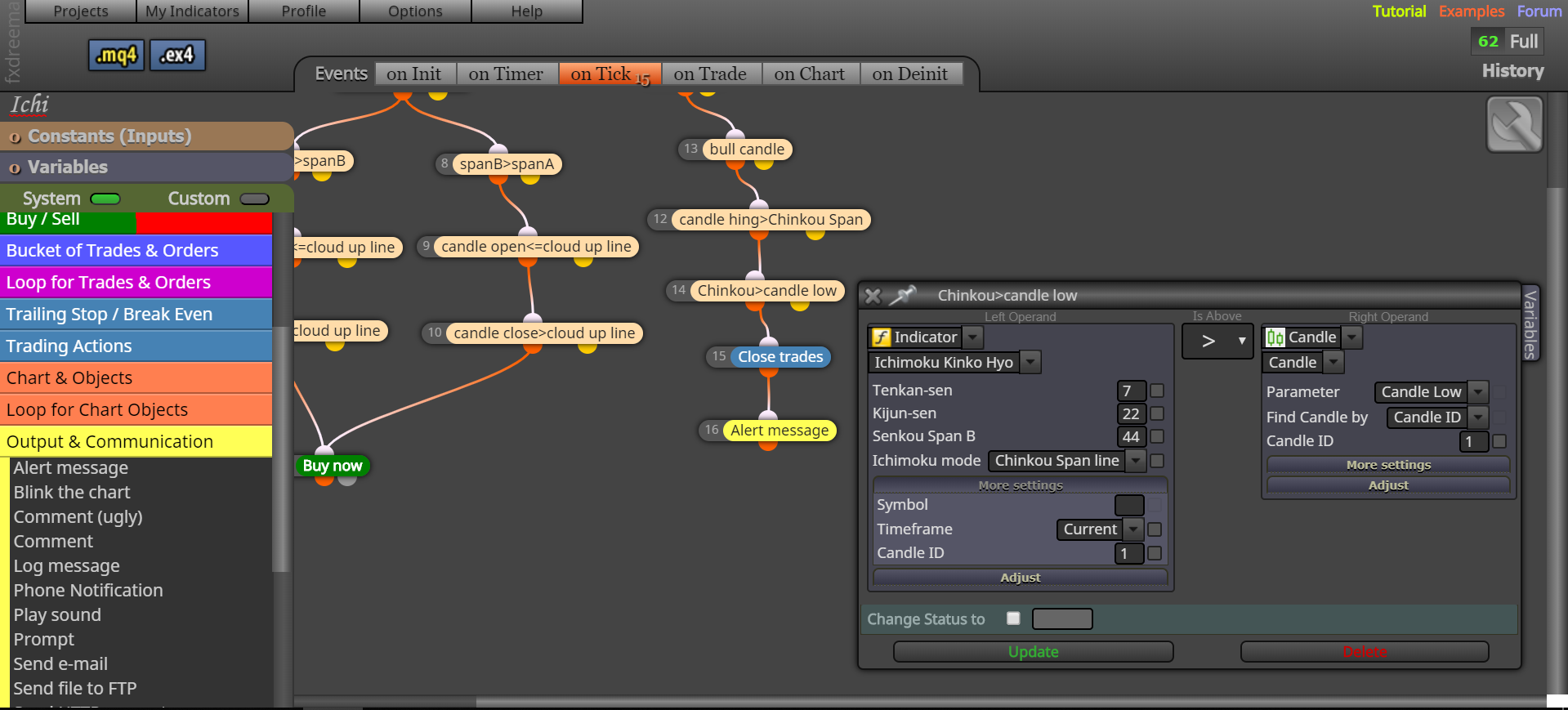
Task: Click the Indicator function icon
Action: [881, 337]
